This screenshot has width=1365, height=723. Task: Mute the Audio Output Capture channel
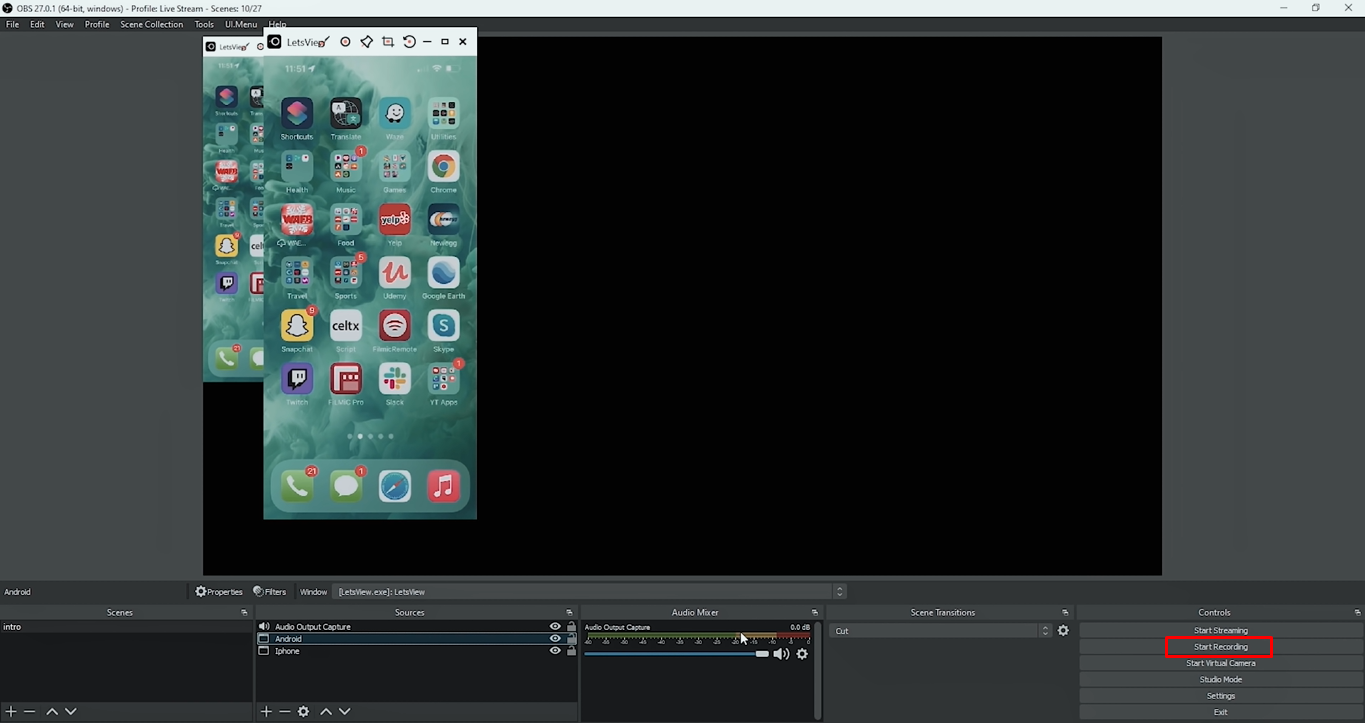click(781, 654)
